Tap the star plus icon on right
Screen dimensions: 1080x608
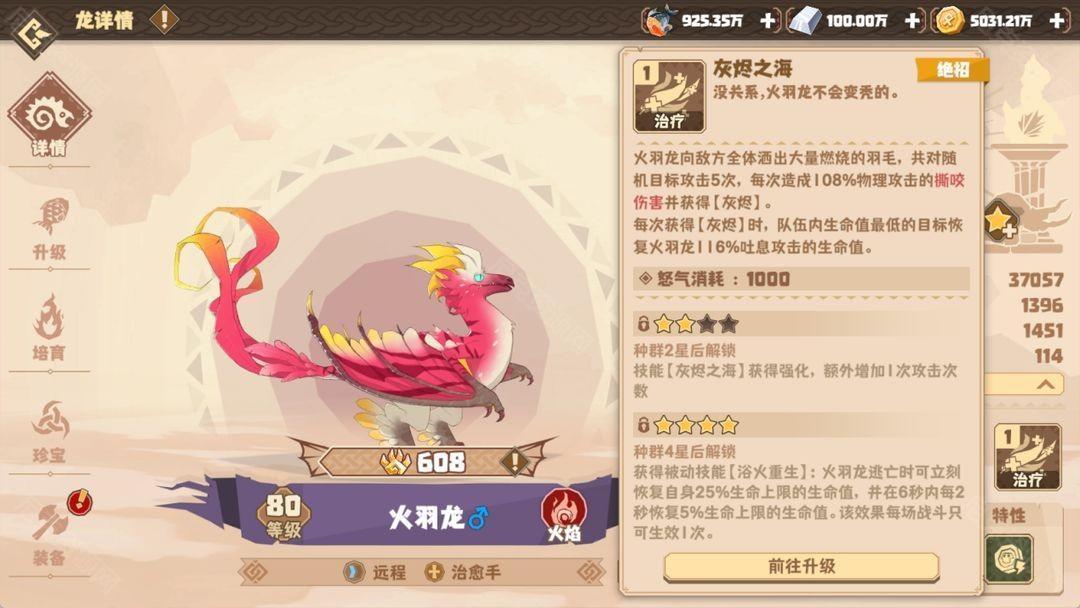(1000, 221)
